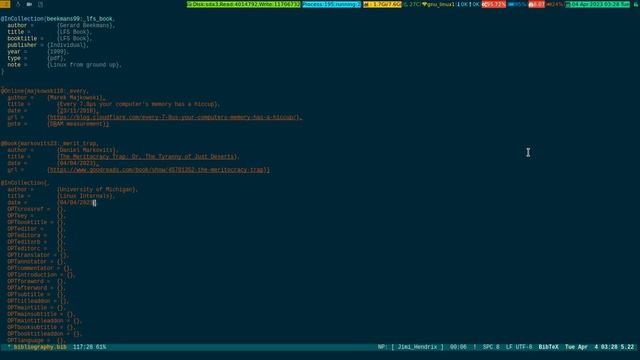The image size is (640, 360).
Task: Click the date {23/11/2018} value
Action: [x=78, y=111]
